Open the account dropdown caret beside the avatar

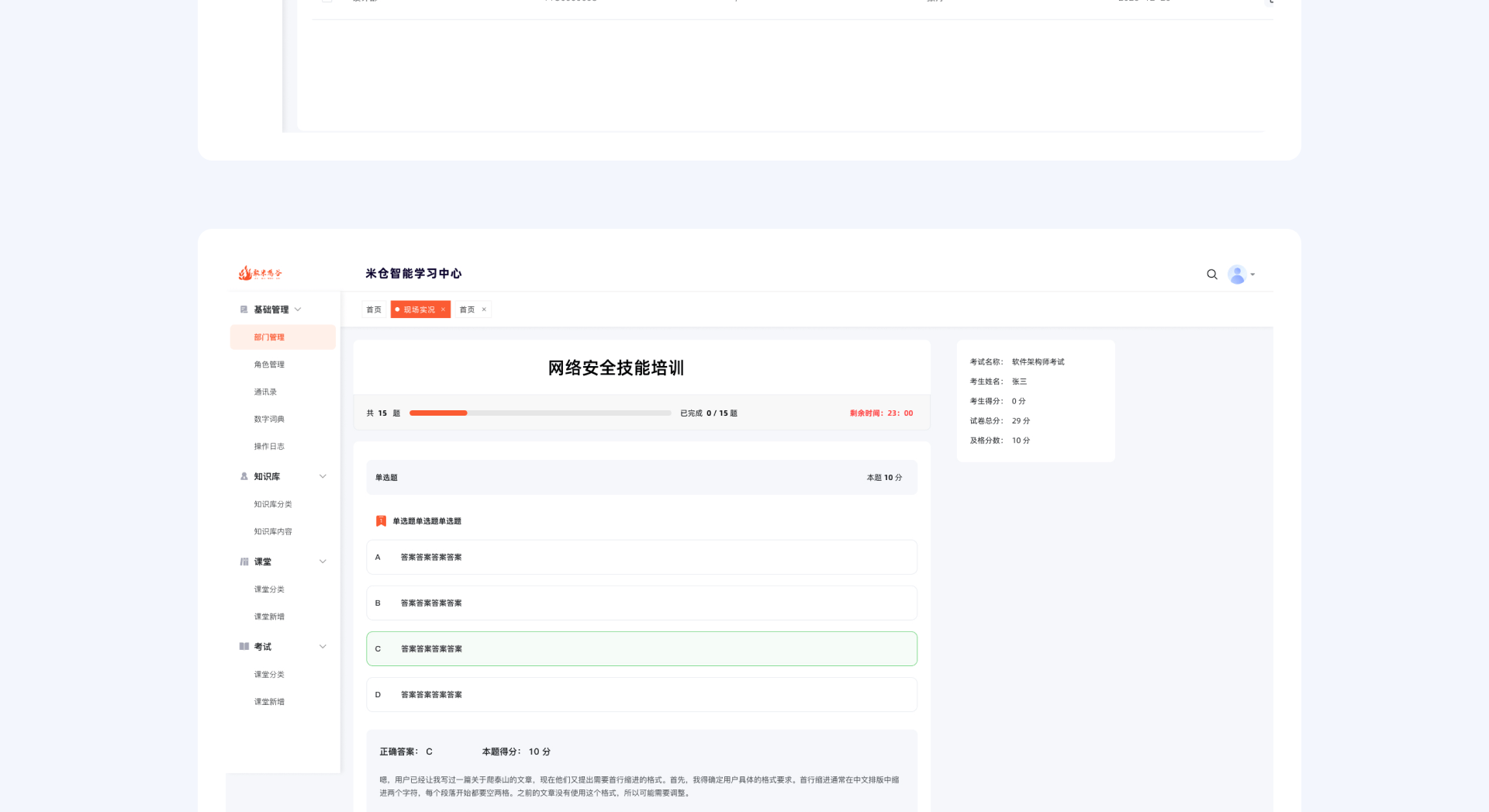click(x=1252, y=275)
